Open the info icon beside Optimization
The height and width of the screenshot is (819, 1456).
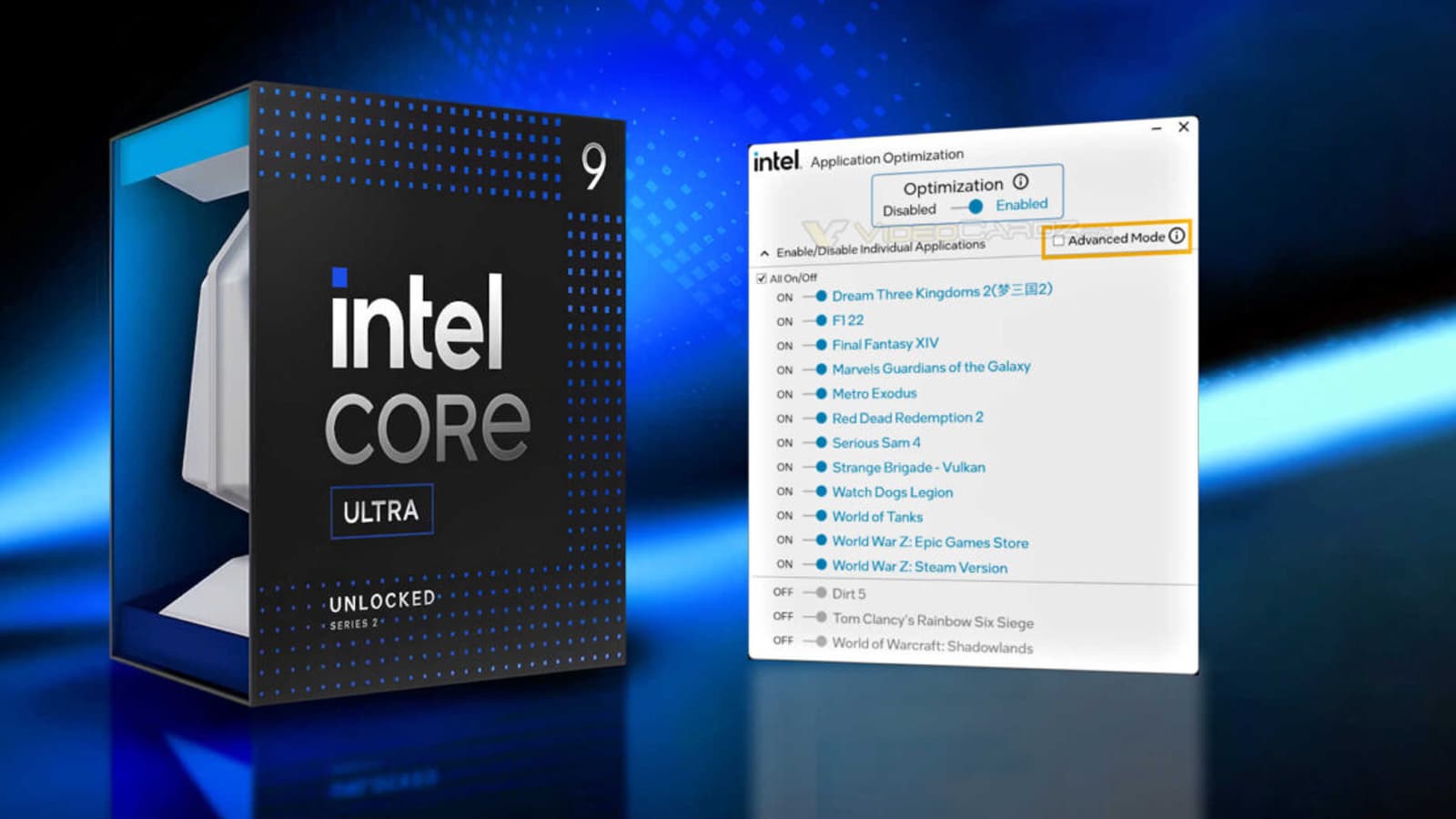tap(1021, 181)
